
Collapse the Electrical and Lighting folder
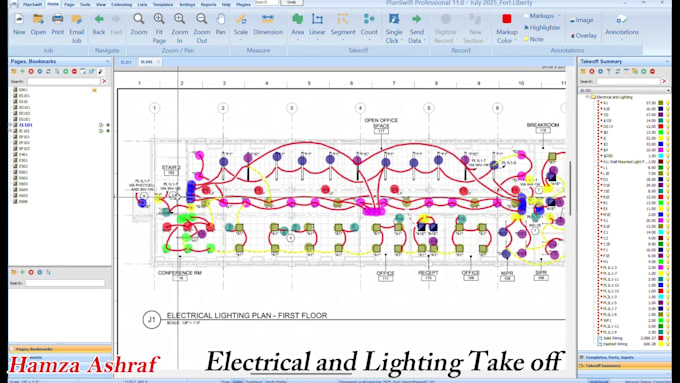[x=588, y=97]
